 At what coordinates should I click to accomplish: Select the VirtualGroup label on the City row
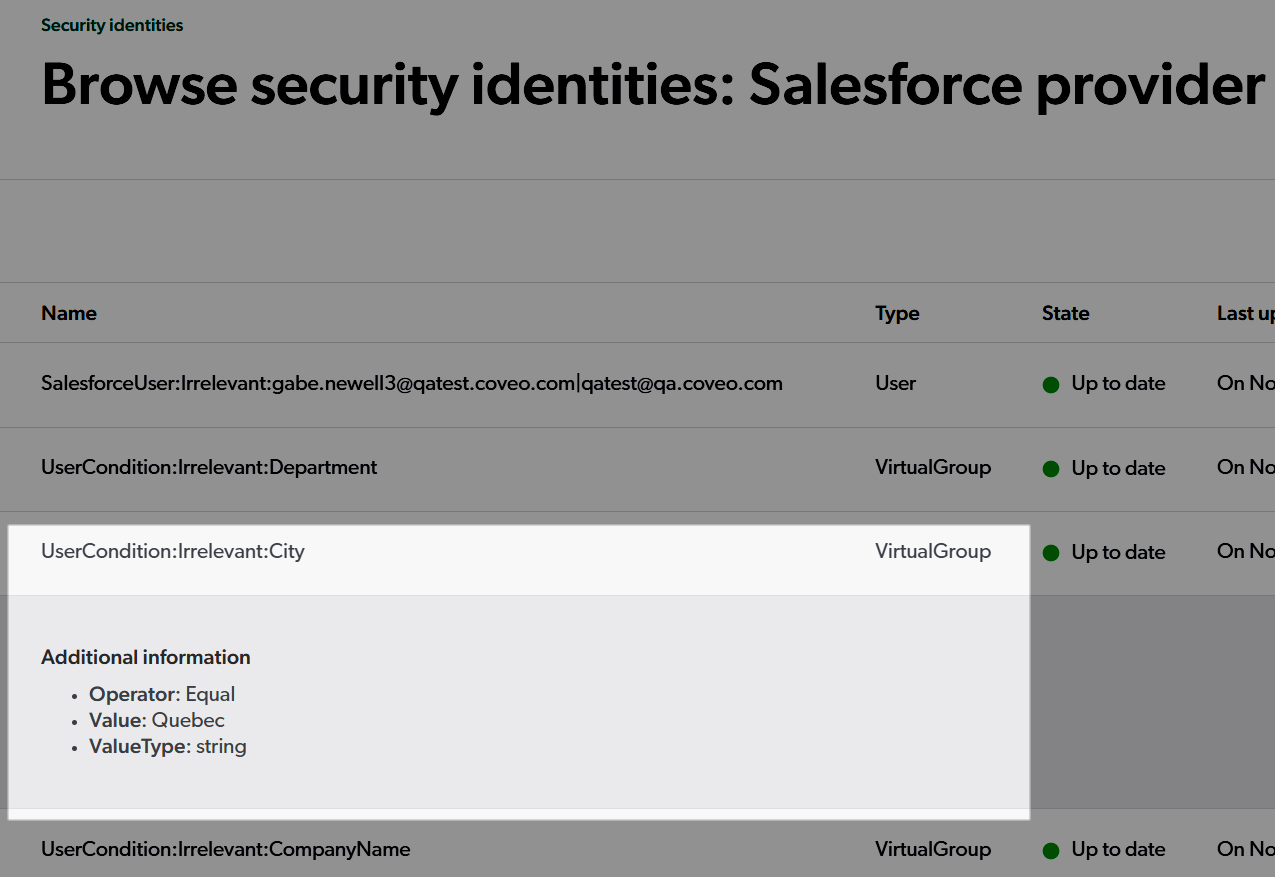coord(932,551)
